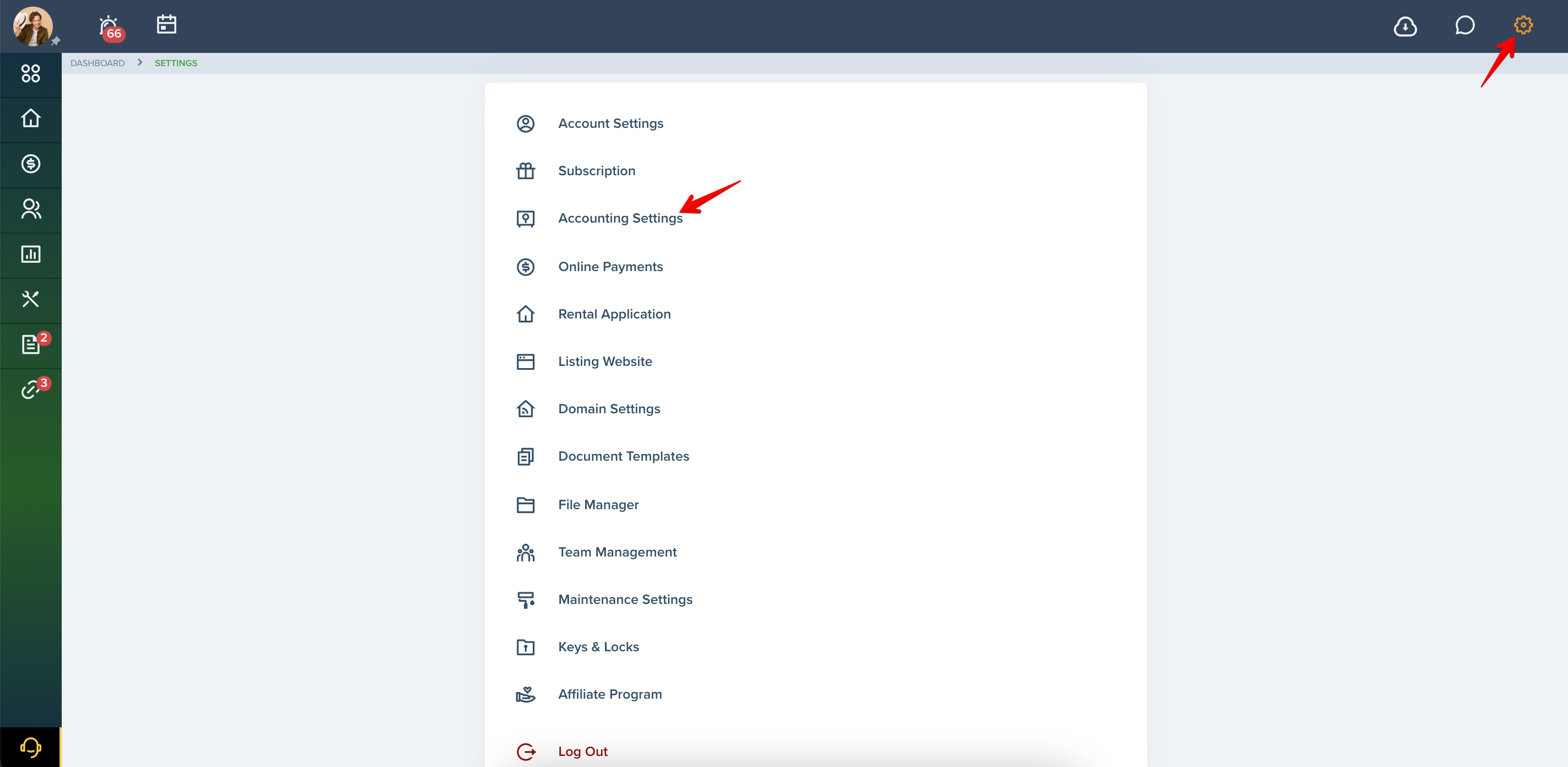Click the Team Management people icon
The width and height of the screenshot is (1568, 767).
[525, 552]
